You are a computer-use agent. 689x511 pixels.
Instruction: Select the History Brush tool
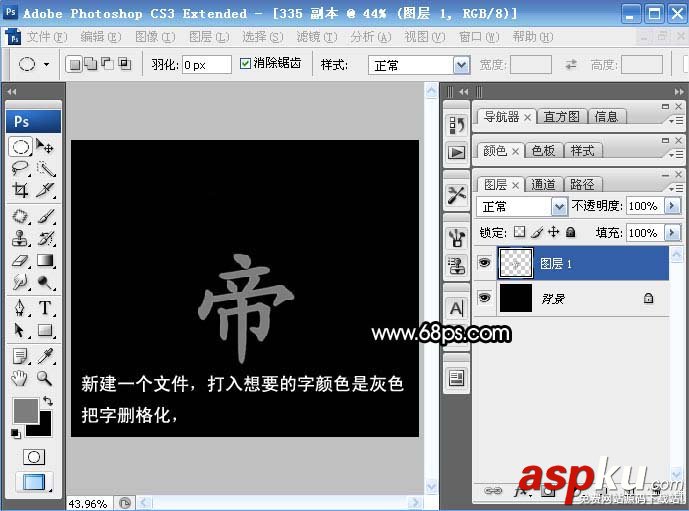pyautogui.click(x=45, y=239)
